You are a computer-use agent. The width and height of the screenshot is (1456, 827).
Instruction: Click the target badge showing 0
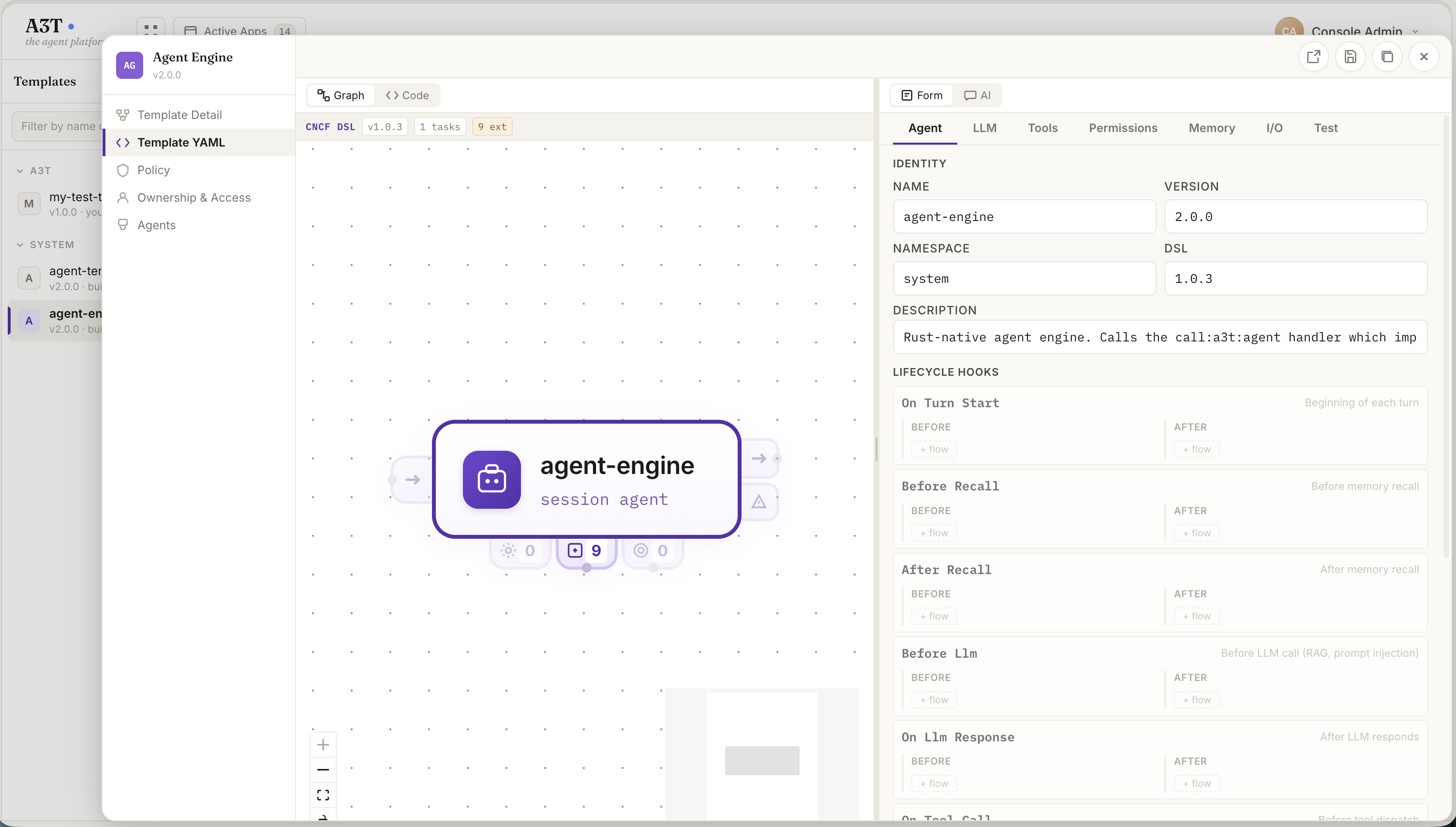(x=652, y=550)
